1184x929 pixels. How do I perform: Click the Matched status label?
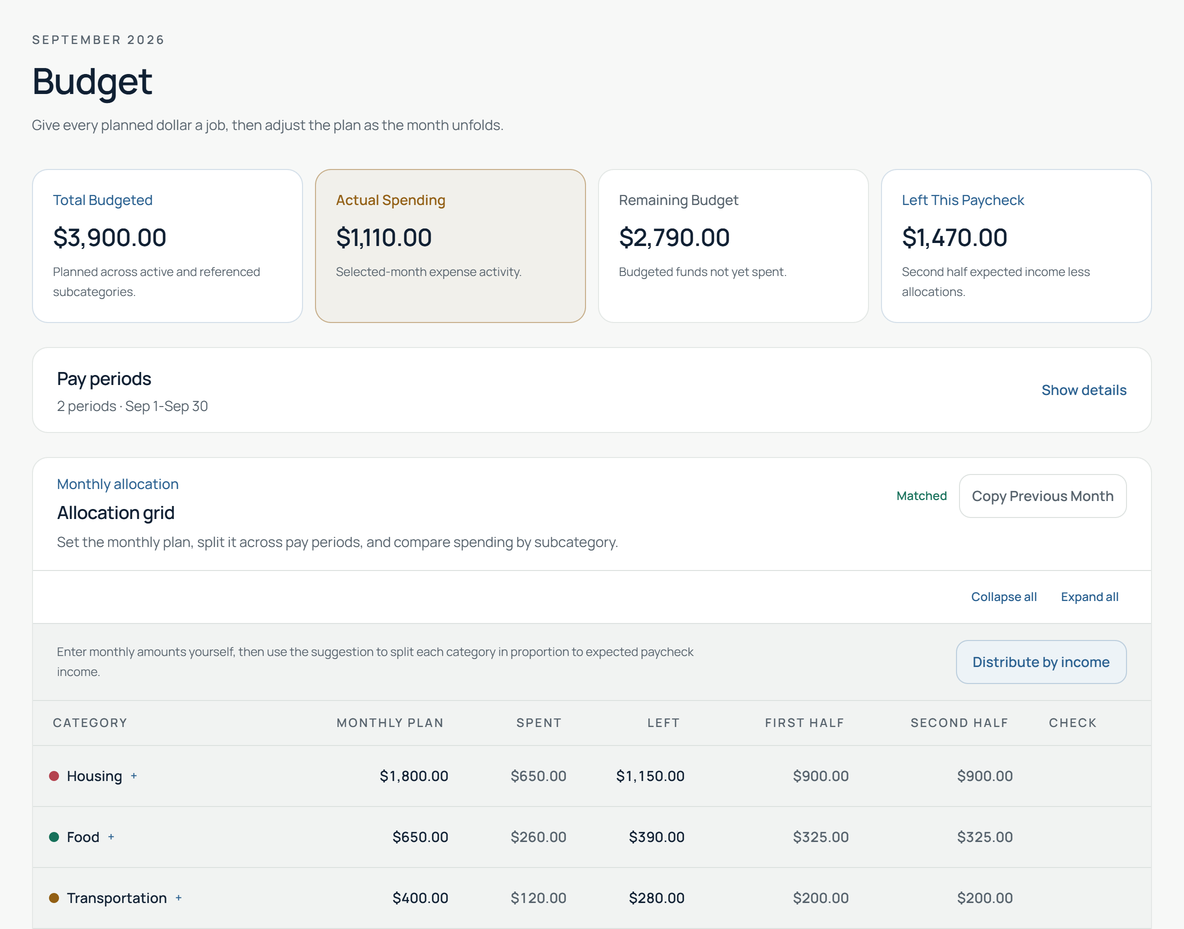point(921,496)
